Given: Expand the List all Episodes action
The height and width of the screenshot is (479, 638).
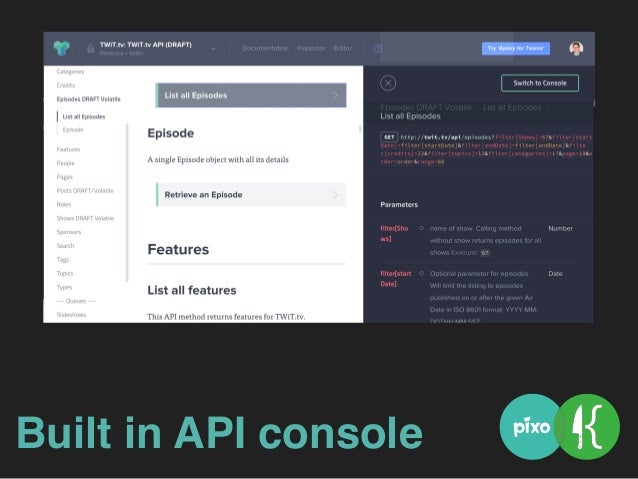Looking at the screenshot, I should pyautogui.click(x=251, y=95).
